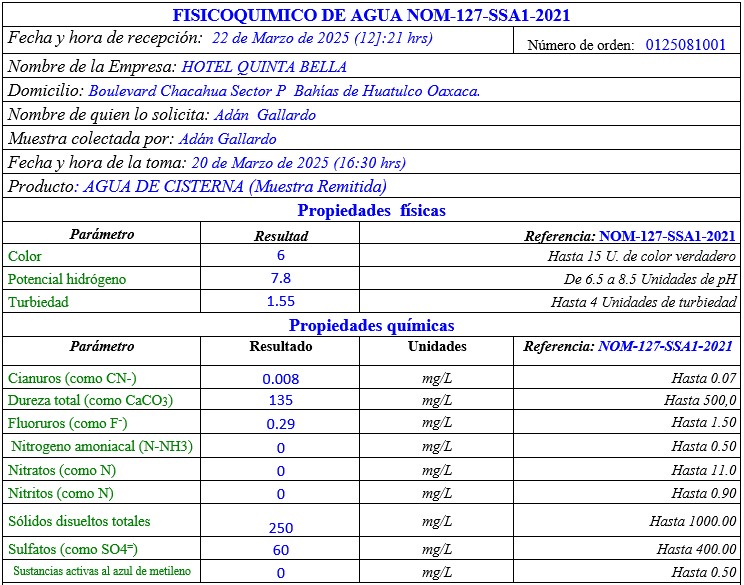Select reference 'De 6.5 a 8.5 Unidades de pH'

point(650,279)
